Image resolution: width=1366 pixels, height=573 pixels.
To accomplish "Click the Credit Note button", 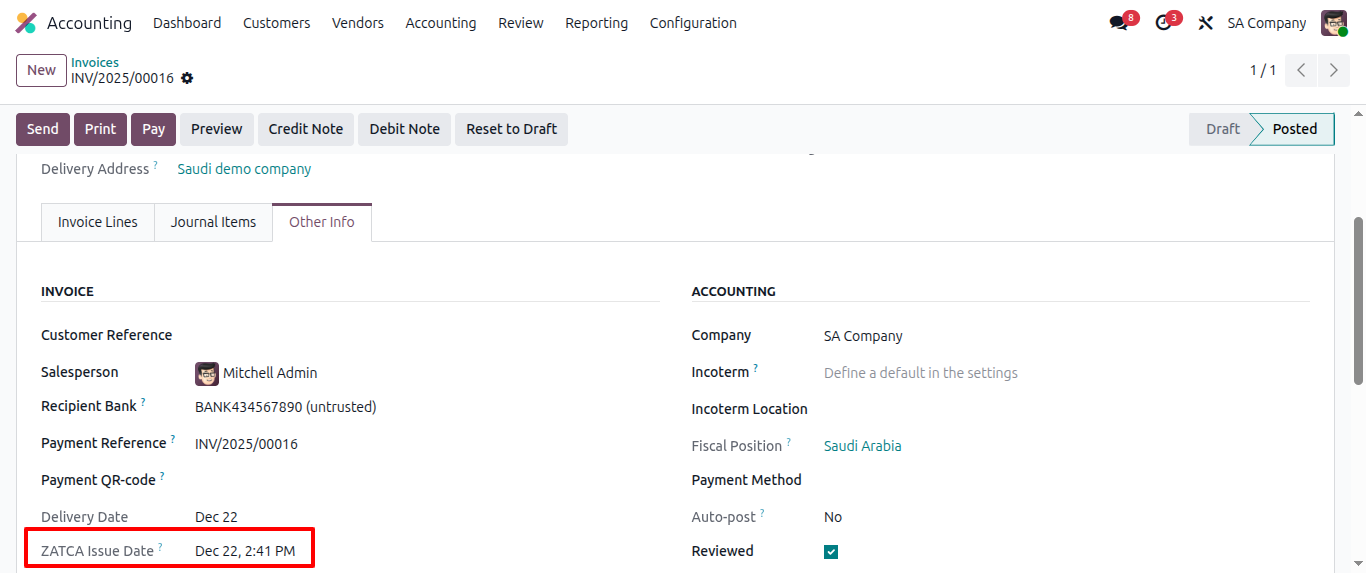I will tap(305, 129).
